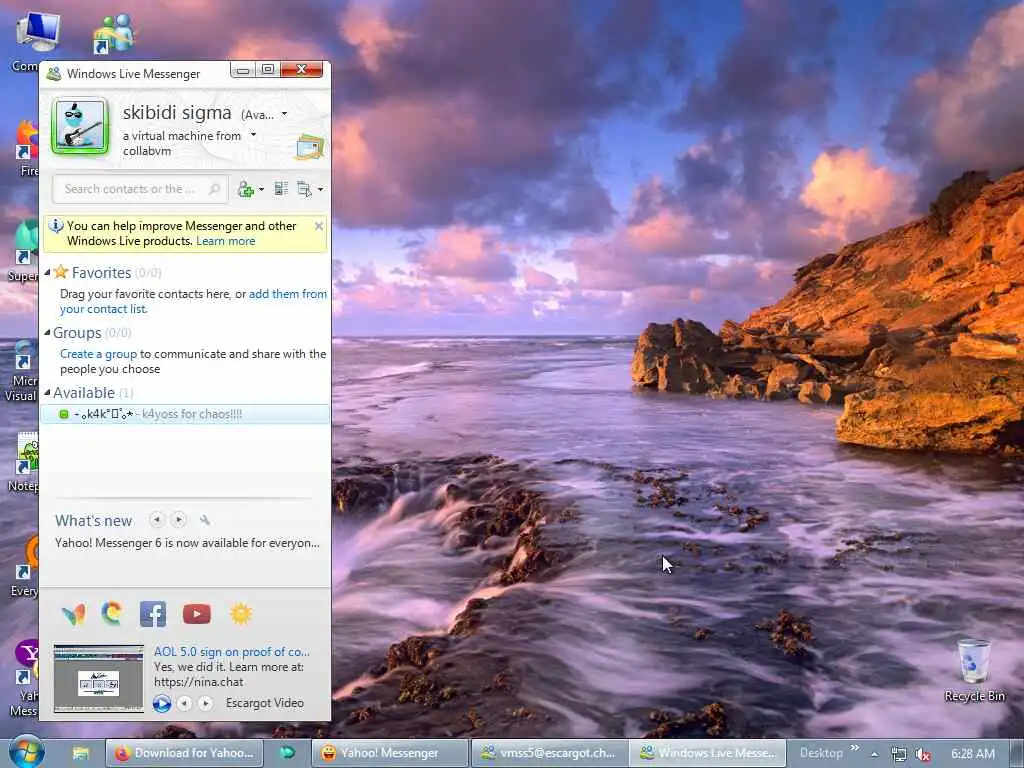Minimize the Windows Live Messenger window
The width and height of the screenshot is (1024, 768).
click(x=242, y=69)
